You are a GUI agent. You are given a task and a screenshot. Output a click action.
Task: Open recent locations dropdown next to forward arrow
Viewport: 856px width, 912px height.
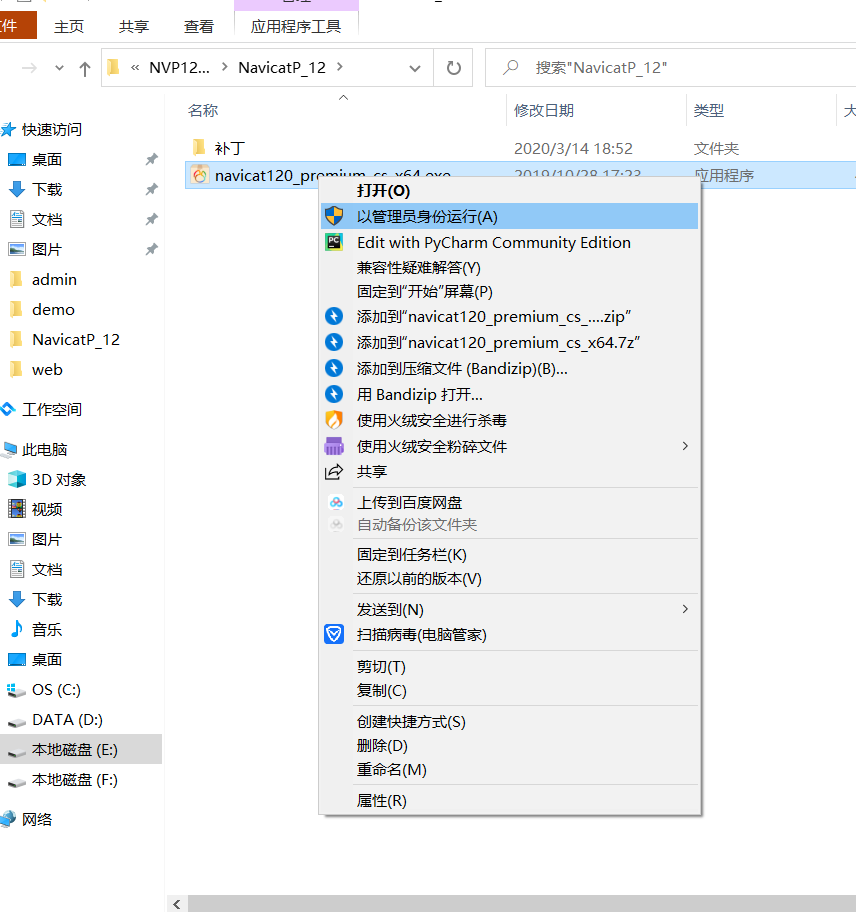(59, 68)
